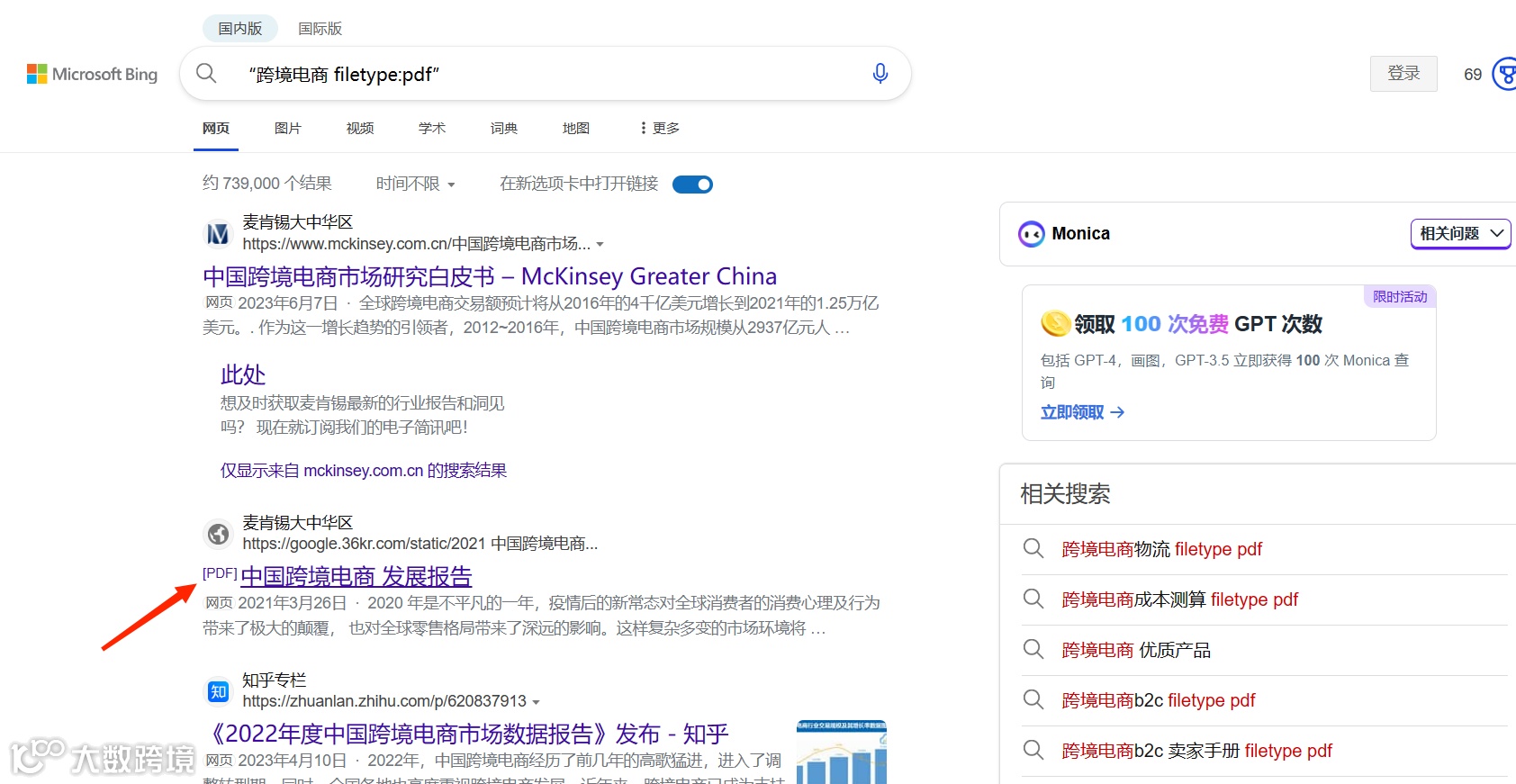Click search icon beside 跨境电商b2c 卖家手册
This screenshot has width=1516, height=784.
(1033, 750)
